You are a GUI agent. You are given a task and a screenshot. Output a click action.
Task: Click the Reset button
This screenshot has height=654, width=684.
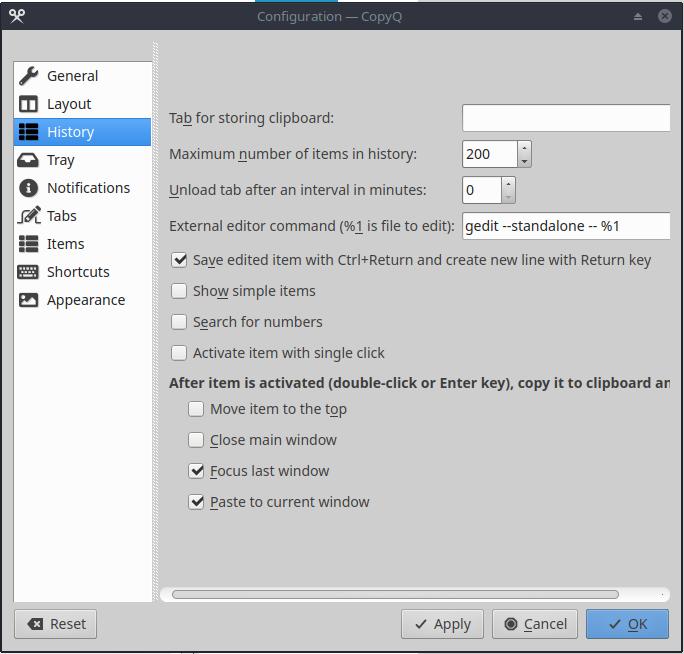56,624
